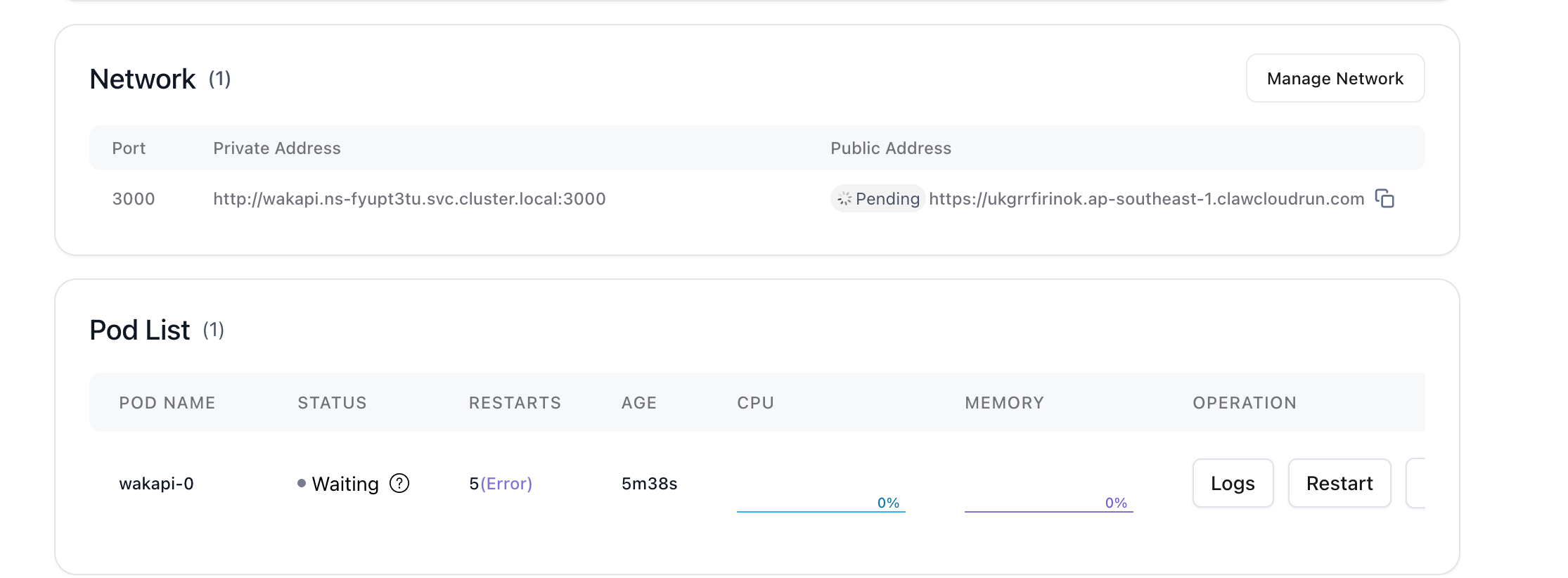Click the Waiting status text
1568x578 pixels.
pyautogui.click(x=345, y=484)
